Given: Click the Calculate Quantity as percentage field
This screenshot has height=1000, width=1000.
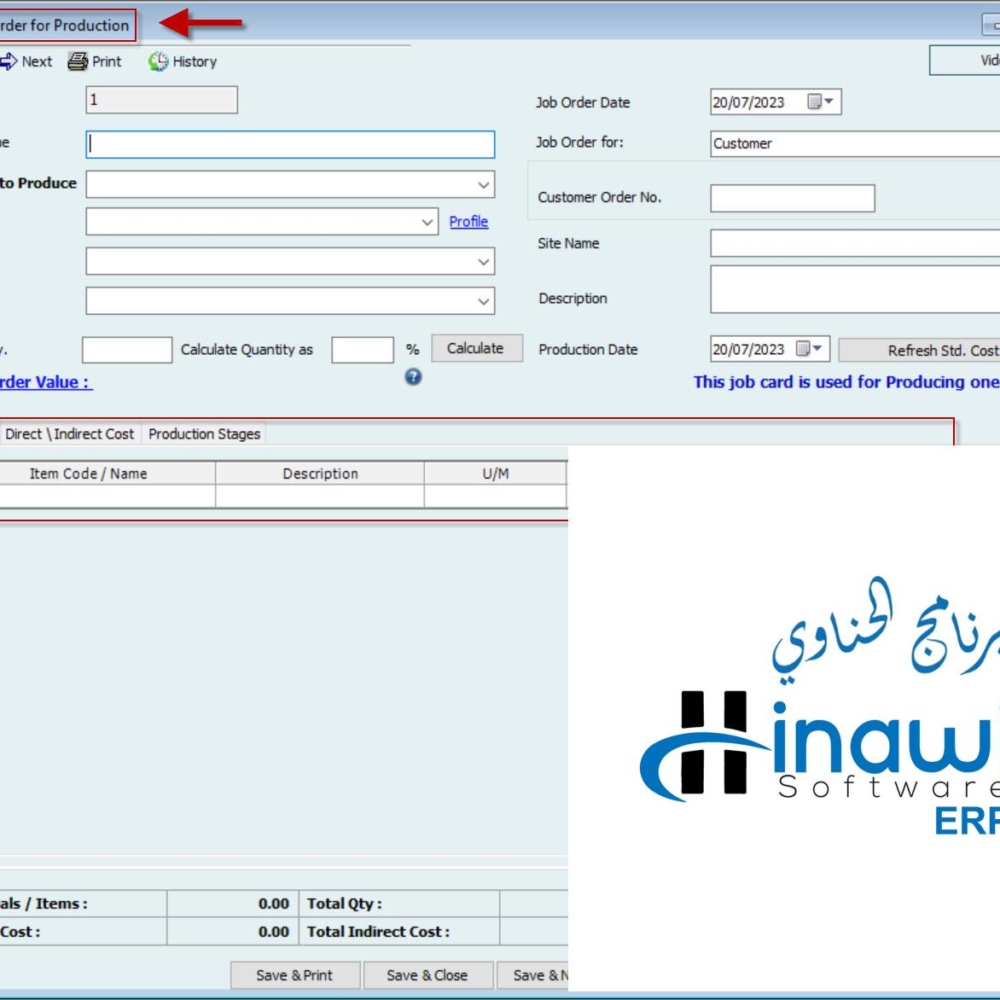Looking at the screenshot, I should point(362,349).
